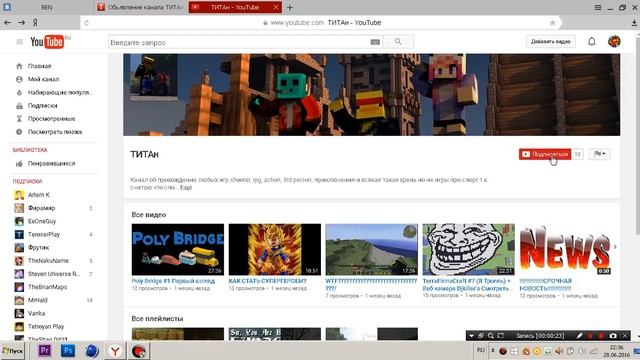Click the Yandex Я home button

point(35,23)
